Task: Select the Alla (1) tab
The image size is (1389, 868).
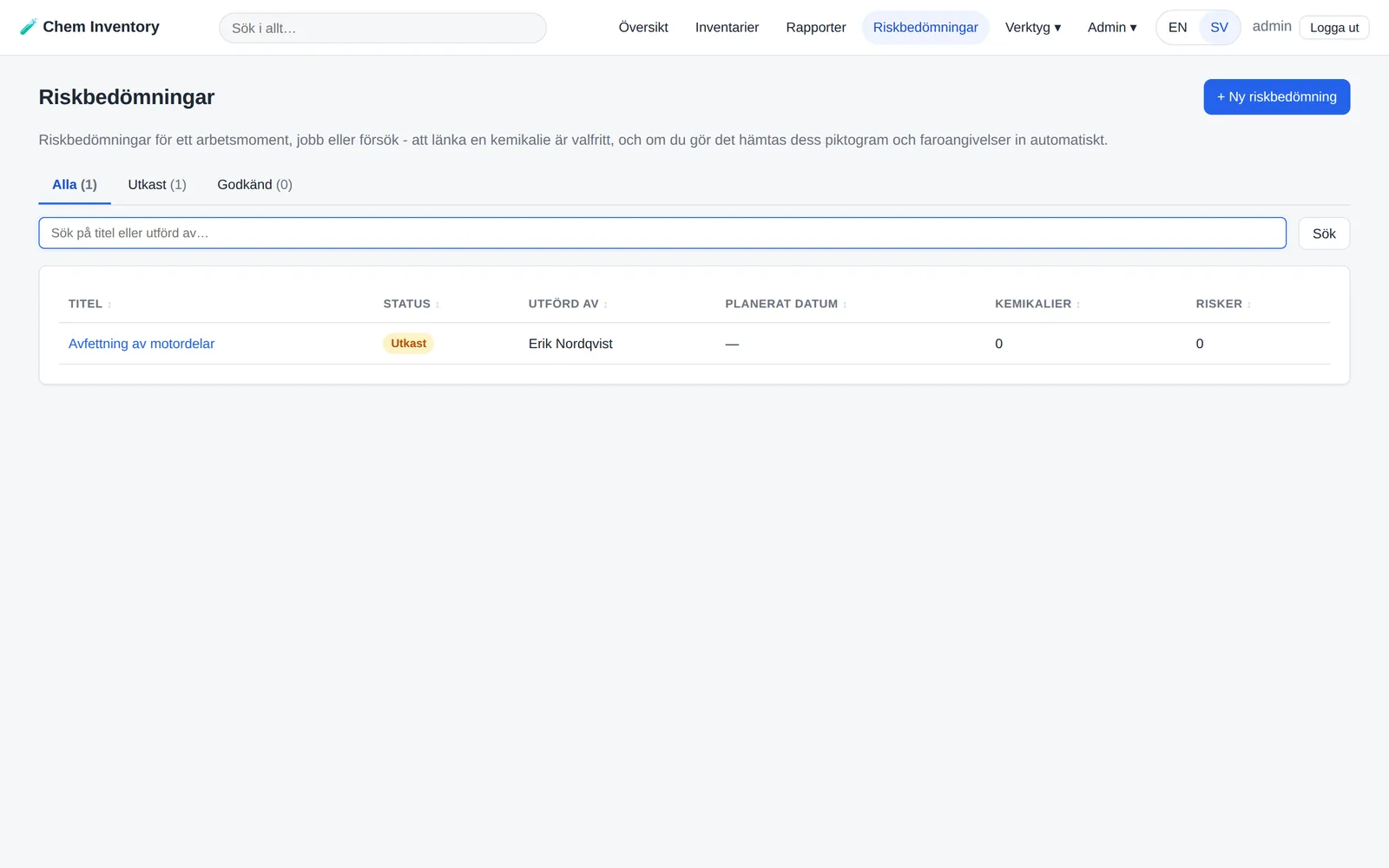Action: coord(75,185)
